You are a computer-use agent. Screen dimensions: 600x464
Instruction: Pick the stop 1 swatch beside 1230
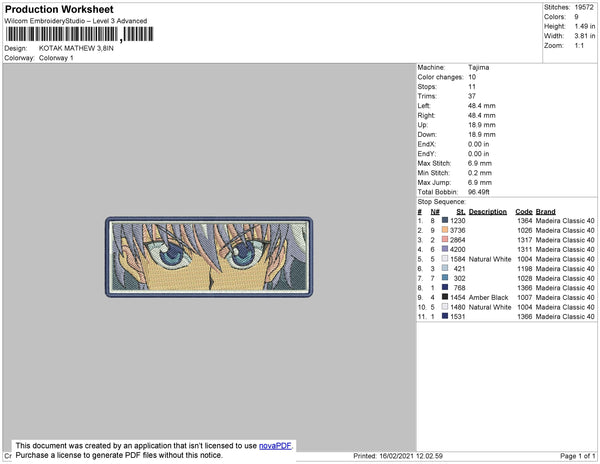tap(445, 220)
